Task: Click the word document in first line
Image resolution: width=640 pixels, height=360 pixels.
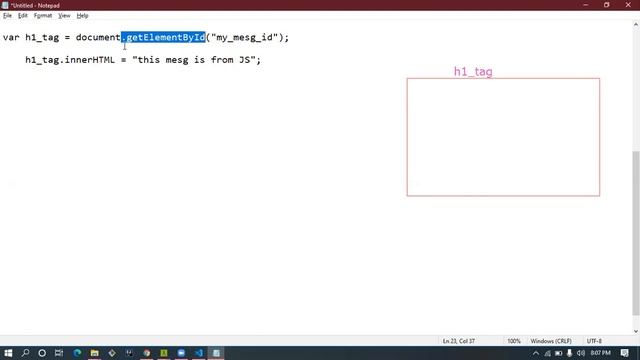Action: [x=98, y=37]
